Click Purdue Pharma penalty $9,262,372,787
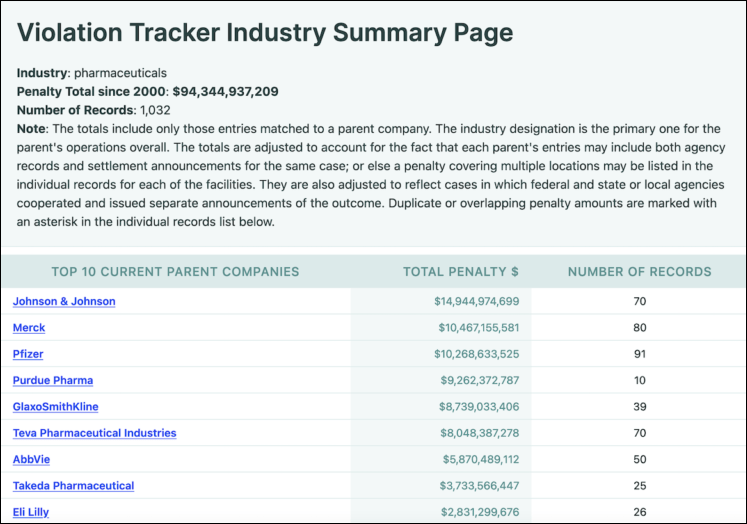Screen dimensions: 747x524 [x=480, y=380]
